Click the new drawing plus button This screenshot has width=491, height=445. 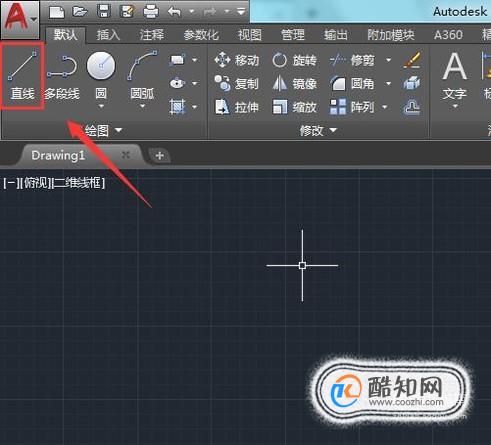click(160, 155)
